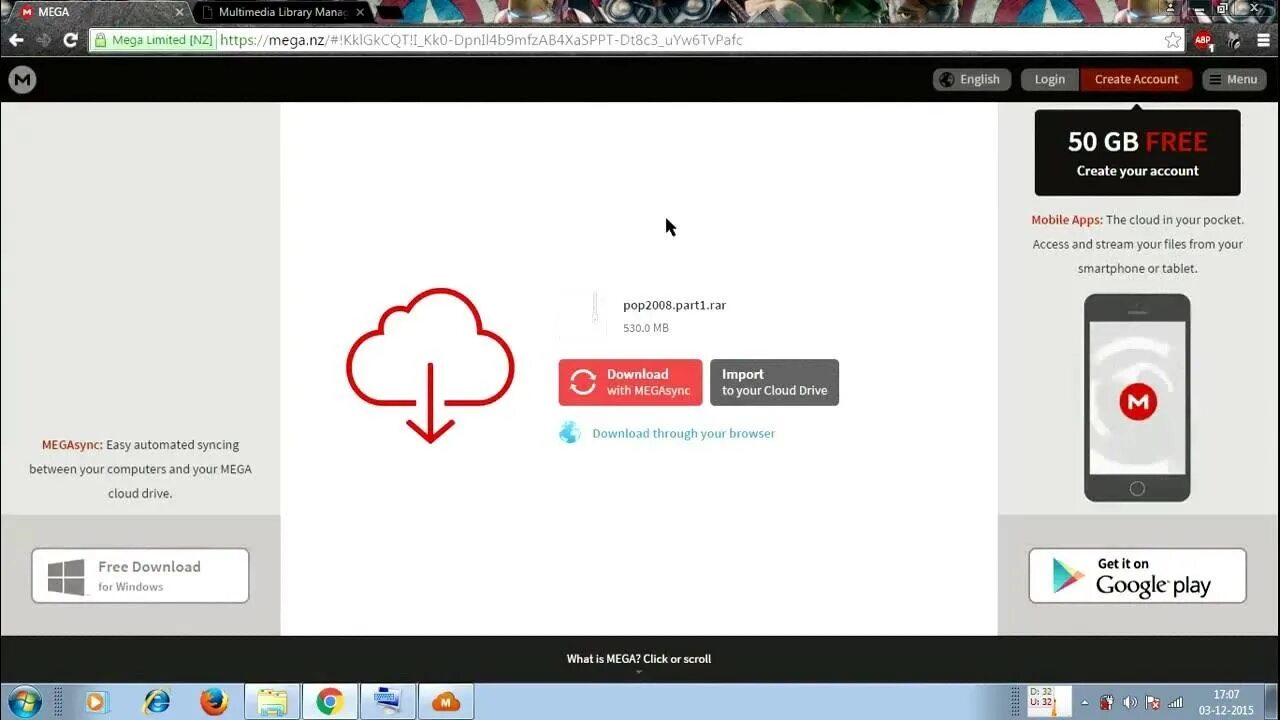Click the tray icon with red X
Image resolution: width=1280 pixels, height=720 pixels.
point(1152,703)
